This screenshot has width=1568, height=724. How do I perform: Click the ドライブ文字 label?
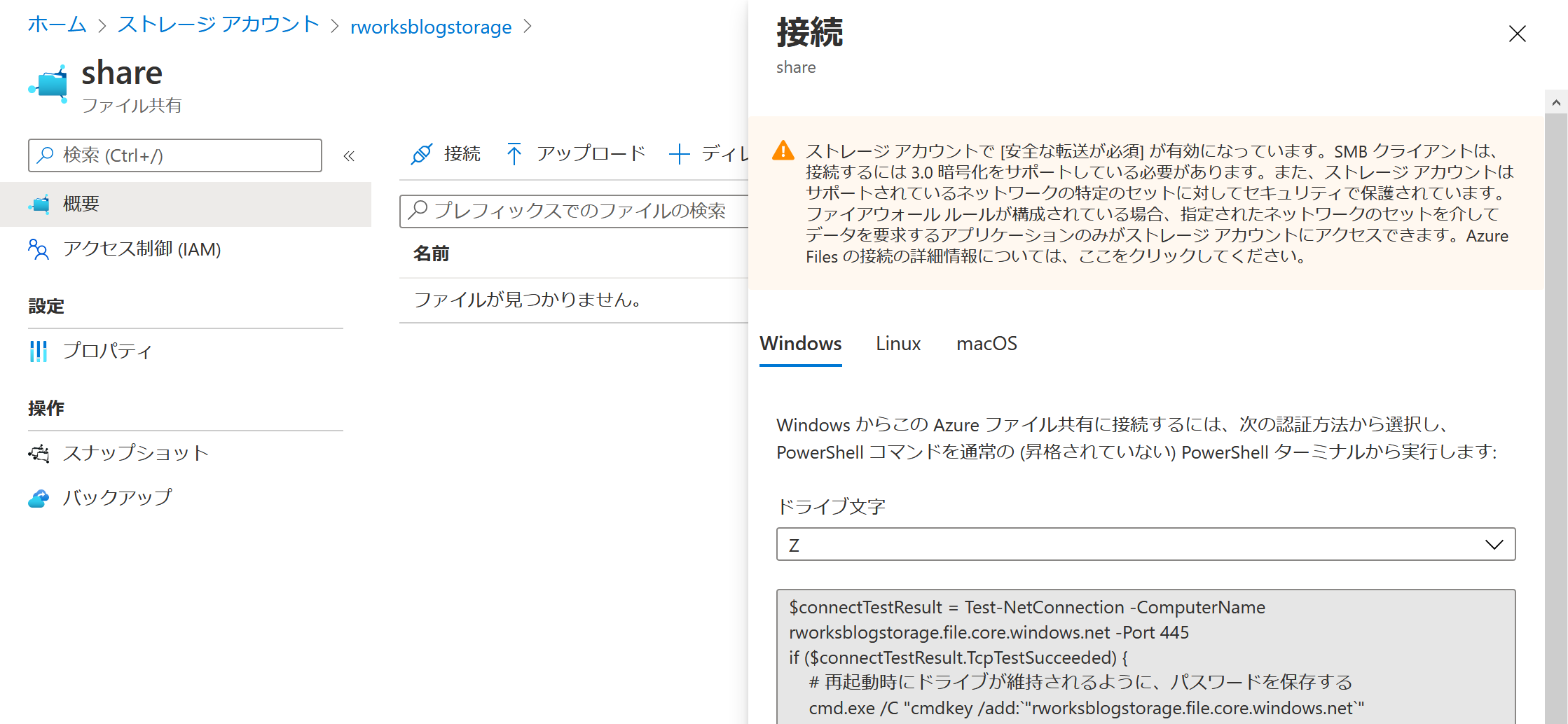click(x=831, y=506)
